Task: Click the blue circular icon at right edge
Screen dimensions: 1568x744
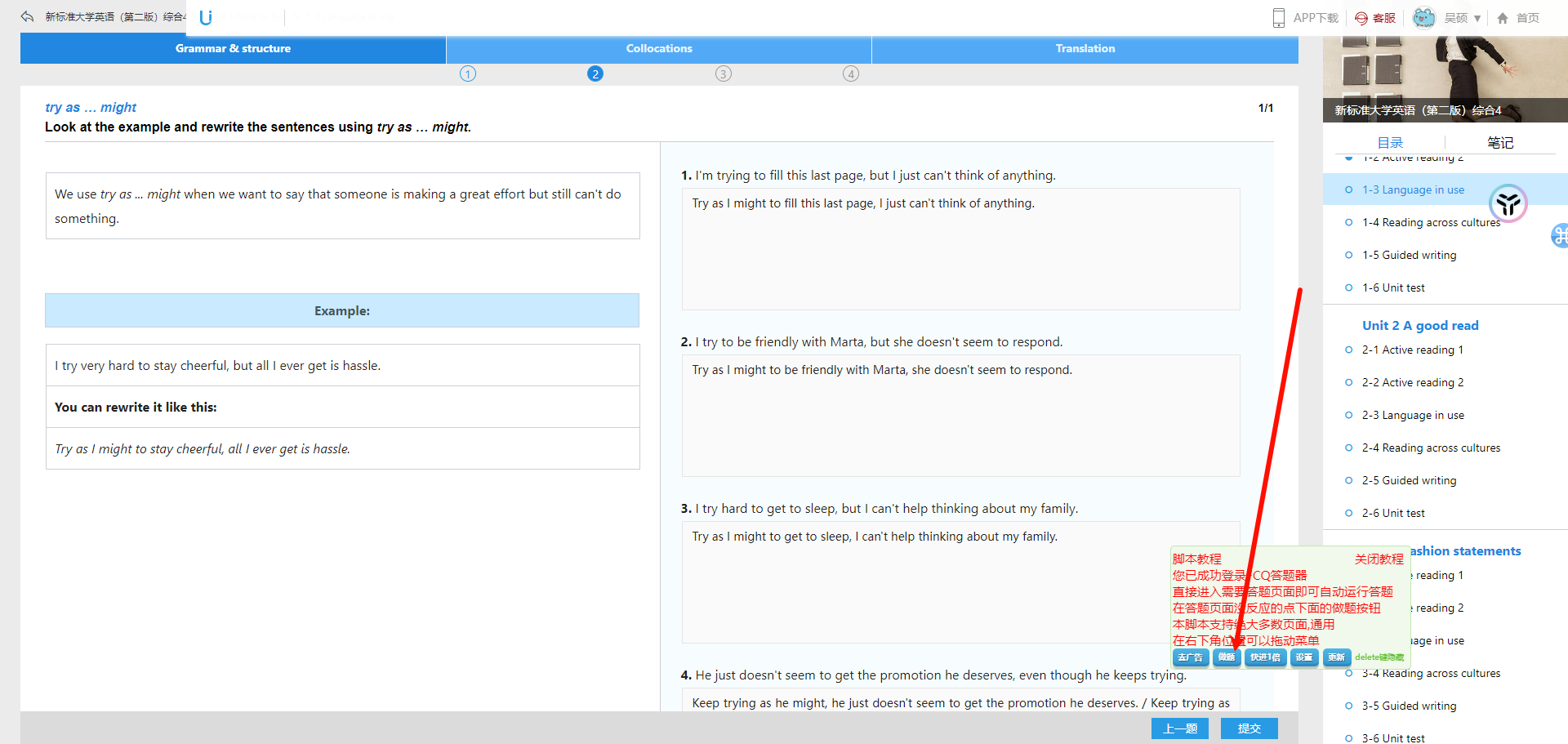Action: click(1560, 236)
